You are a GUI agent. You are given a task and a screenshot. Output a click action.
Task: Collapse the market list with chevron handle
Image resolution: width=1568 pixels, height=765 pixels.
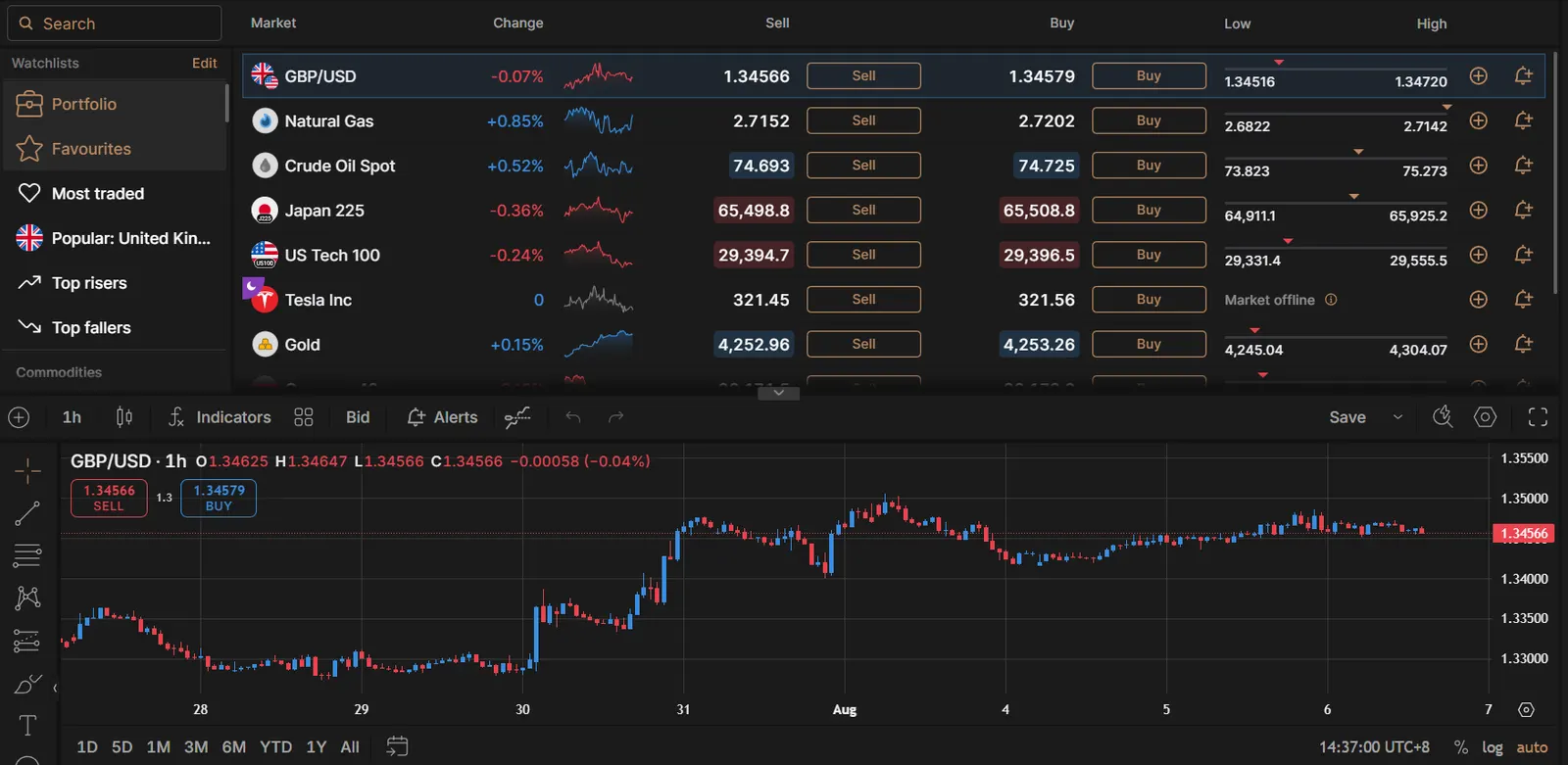[x=778, y=393]
